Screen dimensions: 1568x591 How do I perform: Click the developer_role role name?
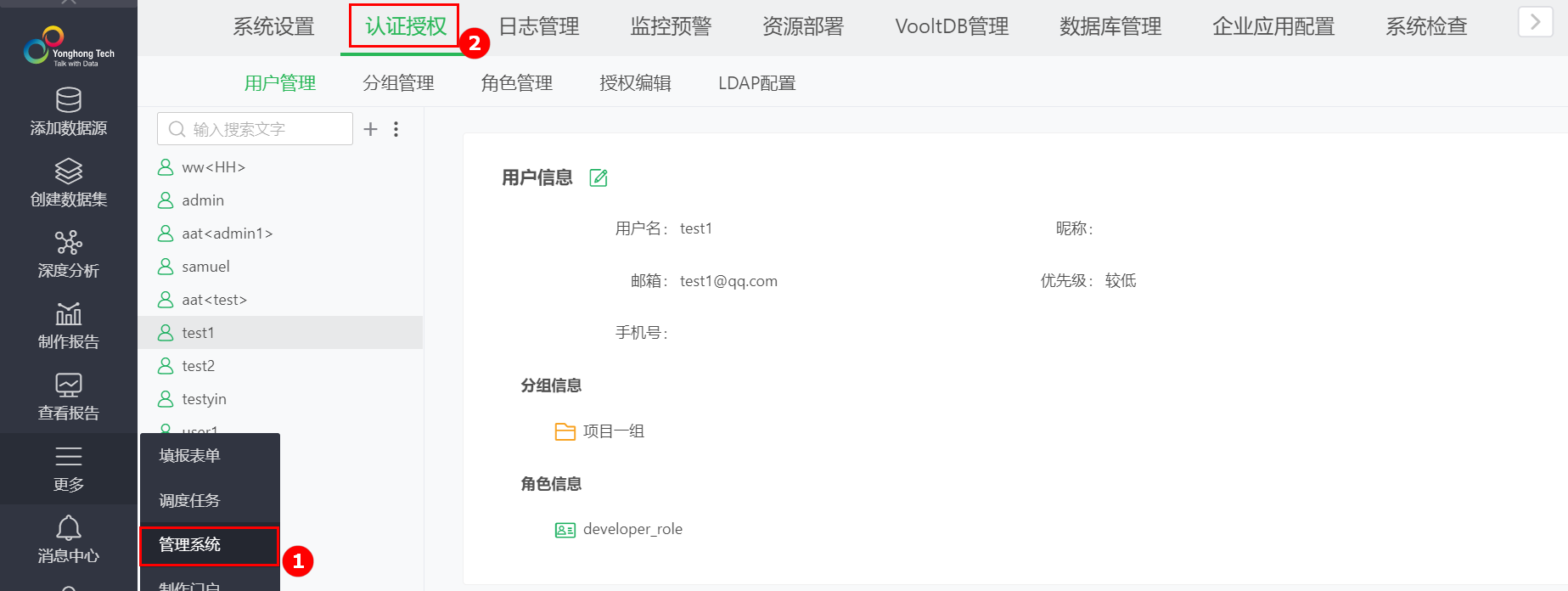tap(632, 529)
